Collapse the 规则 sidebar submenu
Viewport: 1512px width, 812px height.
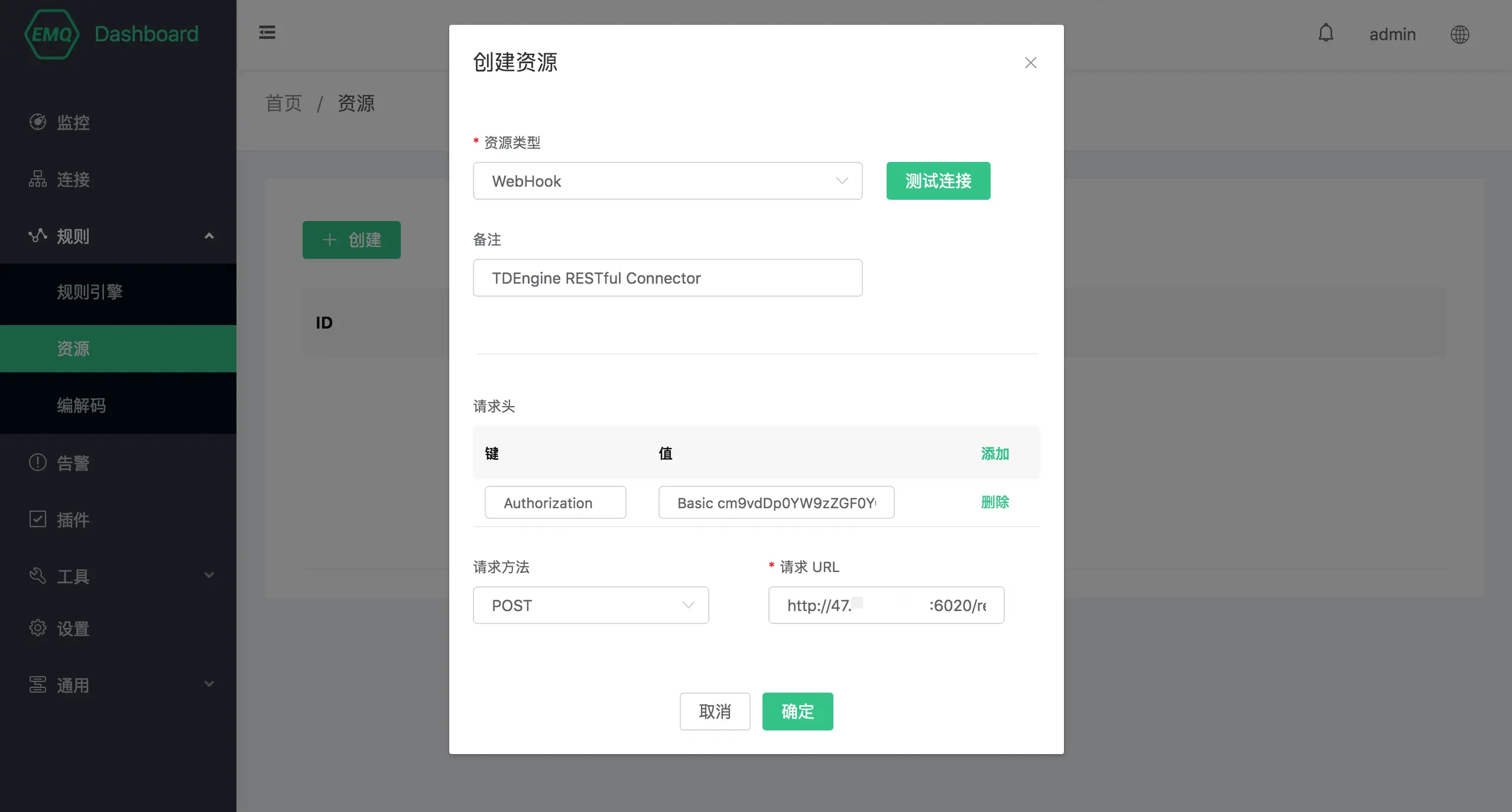click(x=118, y=236)
